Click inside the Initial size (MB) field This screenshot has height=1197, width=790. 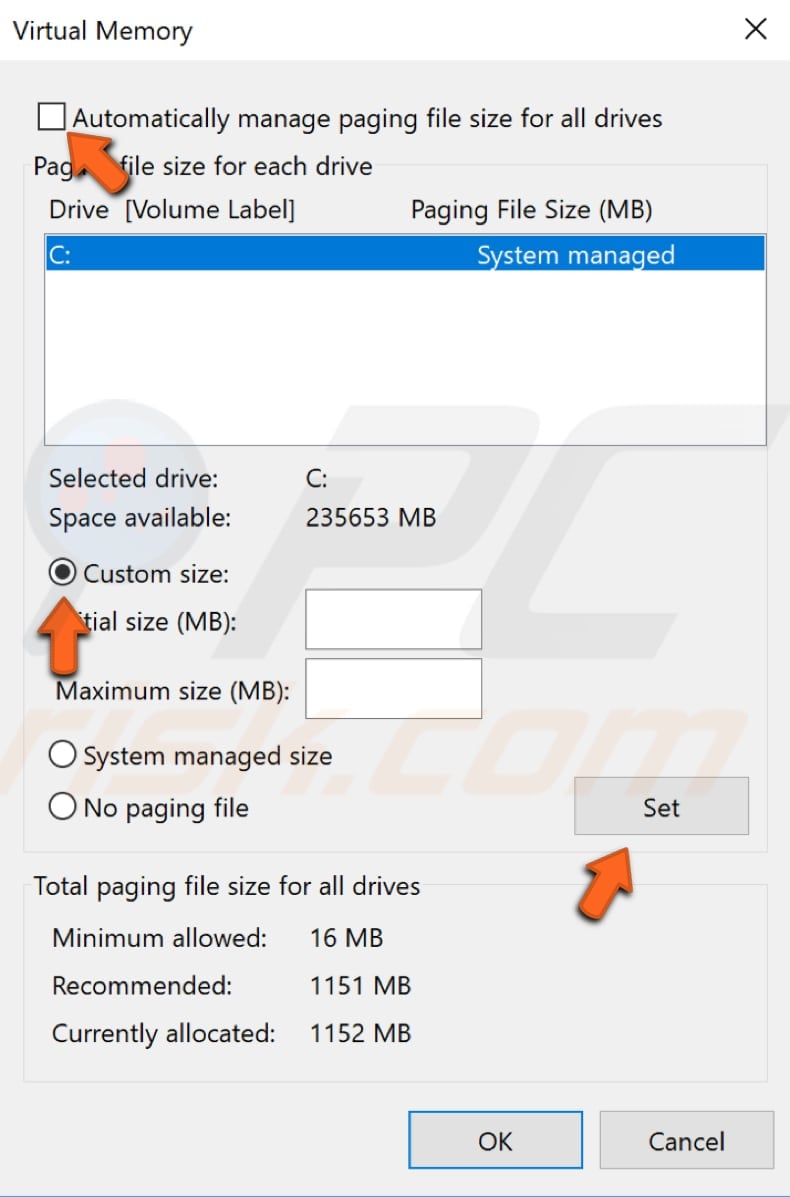click(x=393, y=618)
